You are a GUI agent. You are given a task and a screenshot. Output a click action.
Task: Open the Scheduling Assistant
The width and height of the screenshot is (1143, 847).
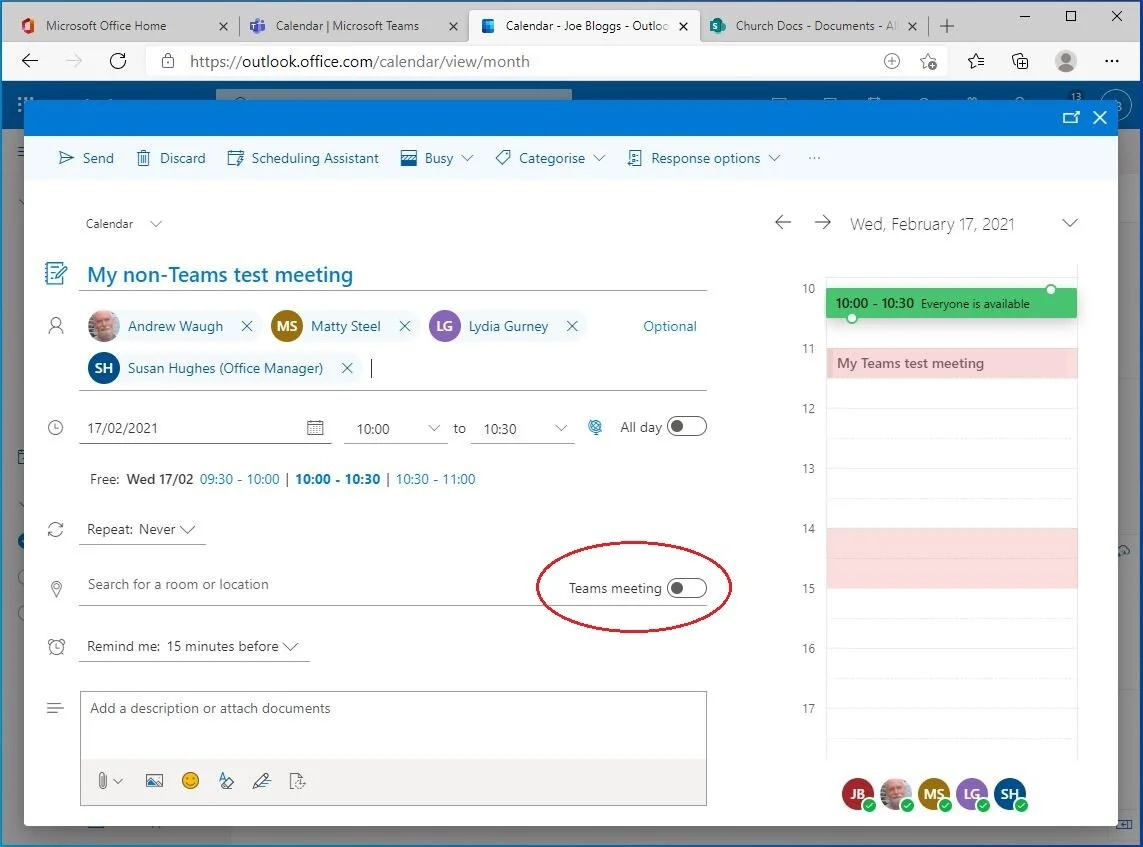(x=303, y=158)
